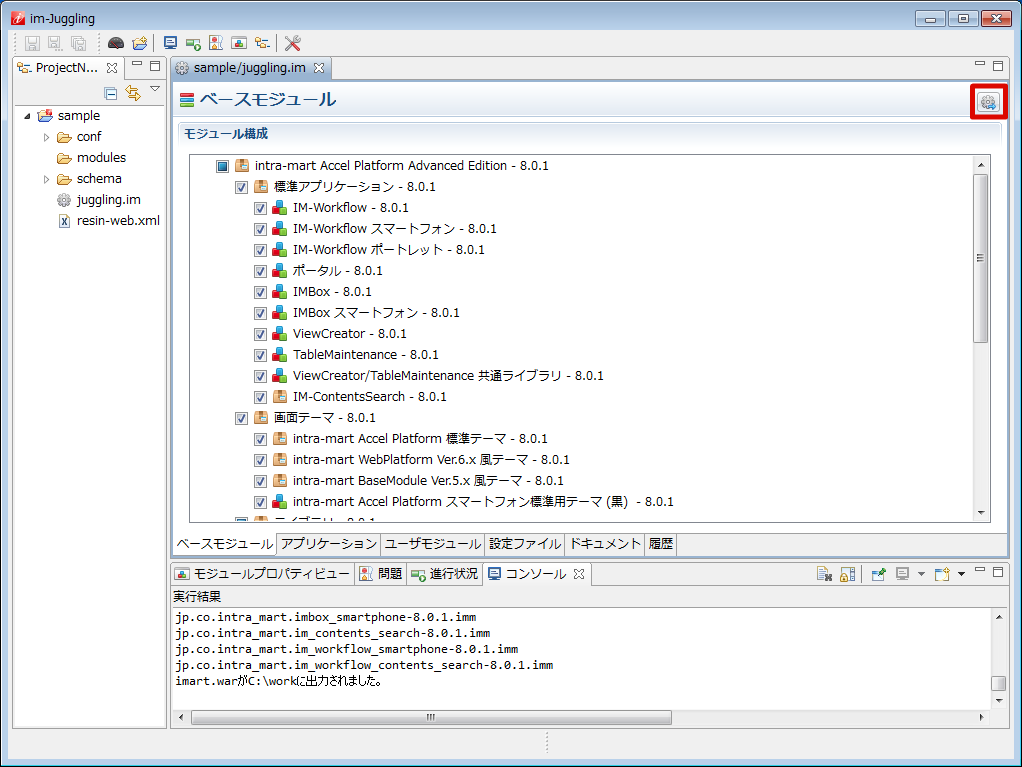Toggle the intra-mart Accel Platform Advanced Edition checkbox
The image size is (1022, 767).
222,166
